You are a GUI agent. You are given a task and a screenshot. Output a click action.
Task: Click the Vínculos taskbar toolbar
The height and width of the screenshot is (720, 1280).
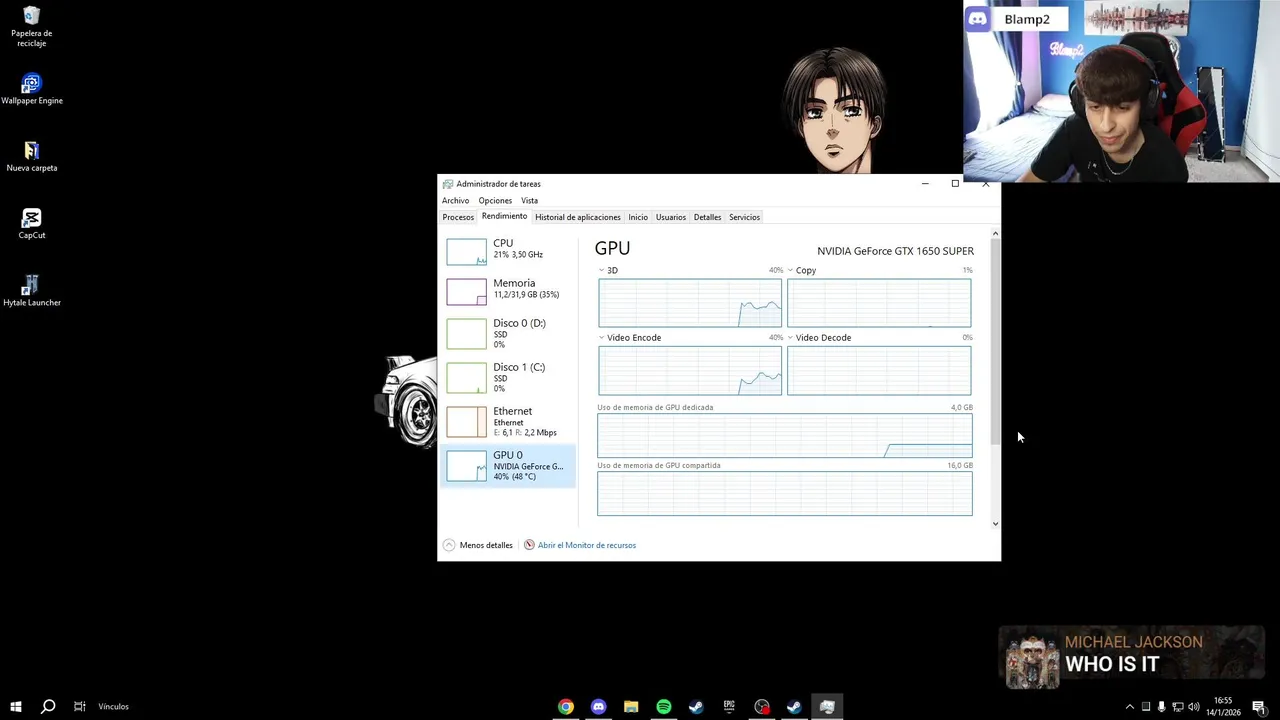113,707
